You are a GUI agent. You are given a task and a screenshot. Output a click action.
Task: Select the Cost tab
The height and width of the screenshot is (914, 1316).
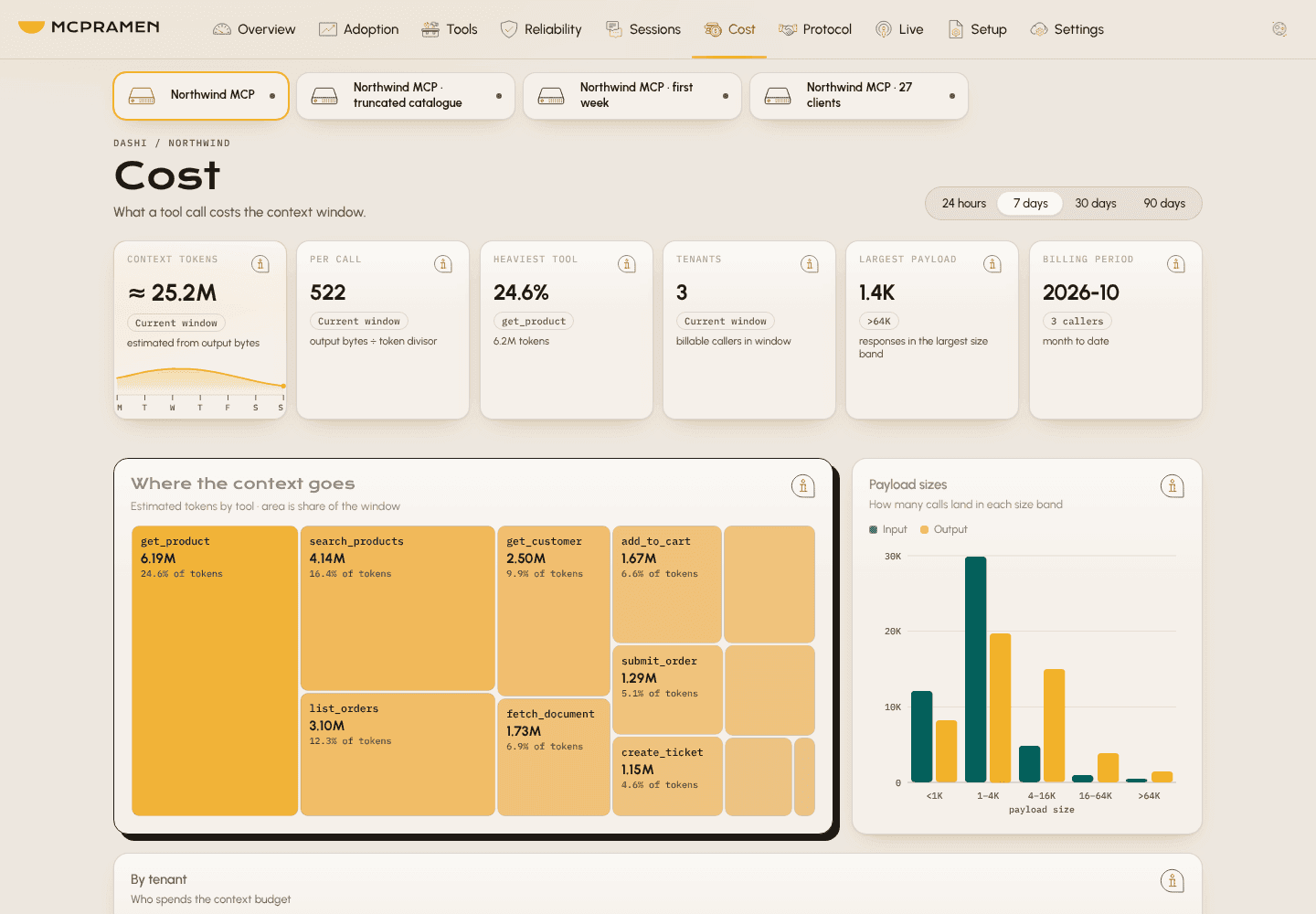(x=729, y=29)
